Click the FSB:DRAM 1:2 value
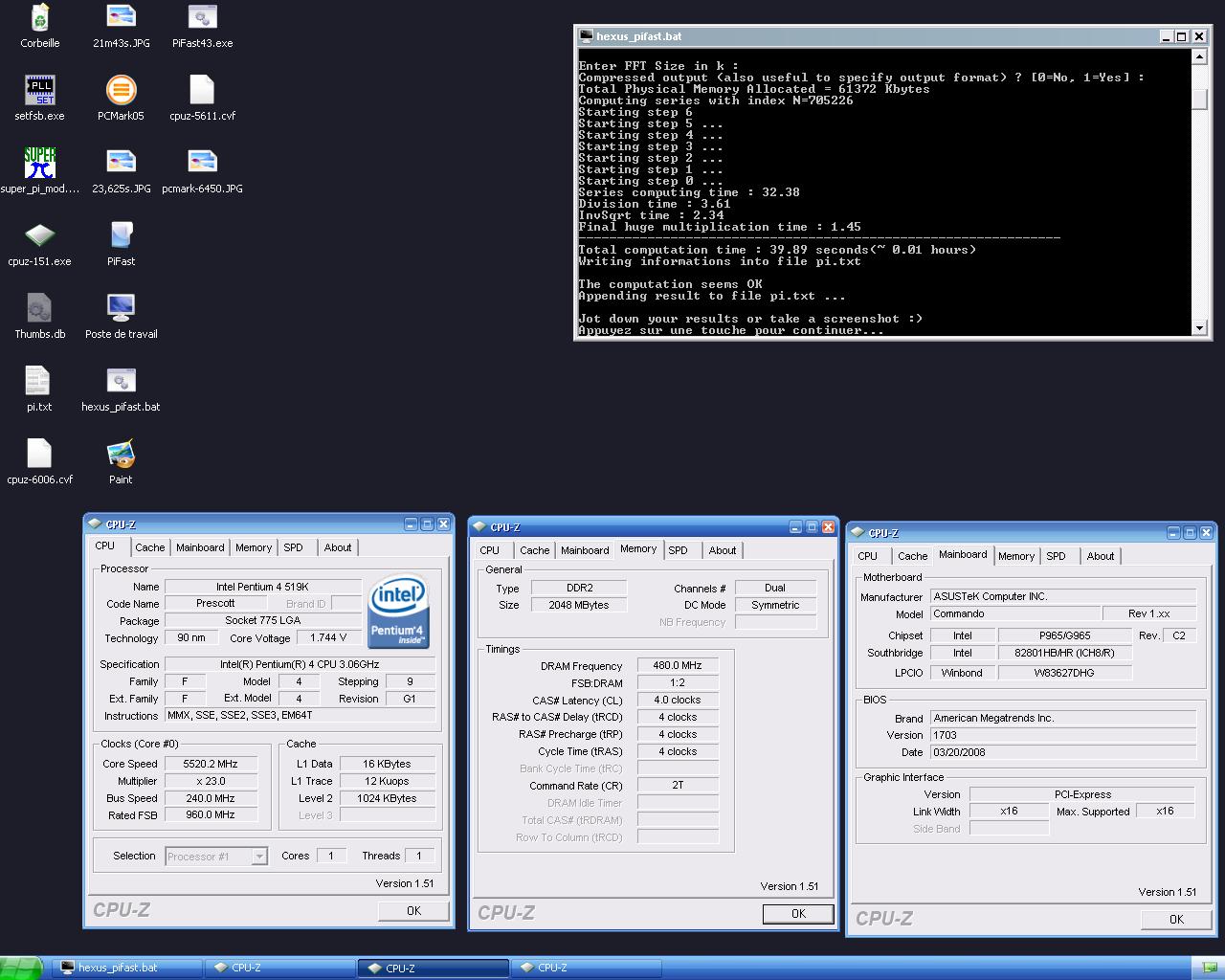1225x980 pixels. pyautogui.click(x=678, y=683)
